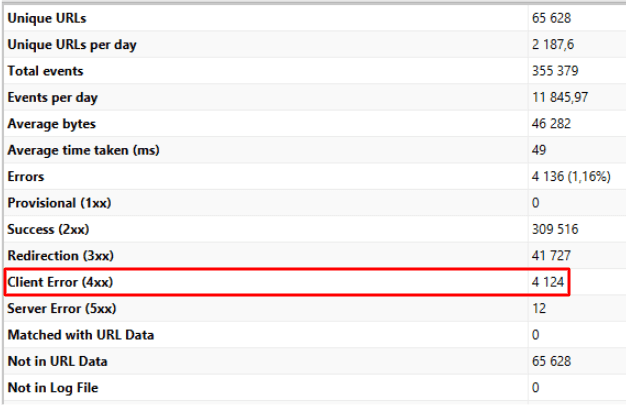Image resolution: width=626 pixels, height=406 pixels.
Task: Click the Not in Log File row
Action: (x=315, y=387)
